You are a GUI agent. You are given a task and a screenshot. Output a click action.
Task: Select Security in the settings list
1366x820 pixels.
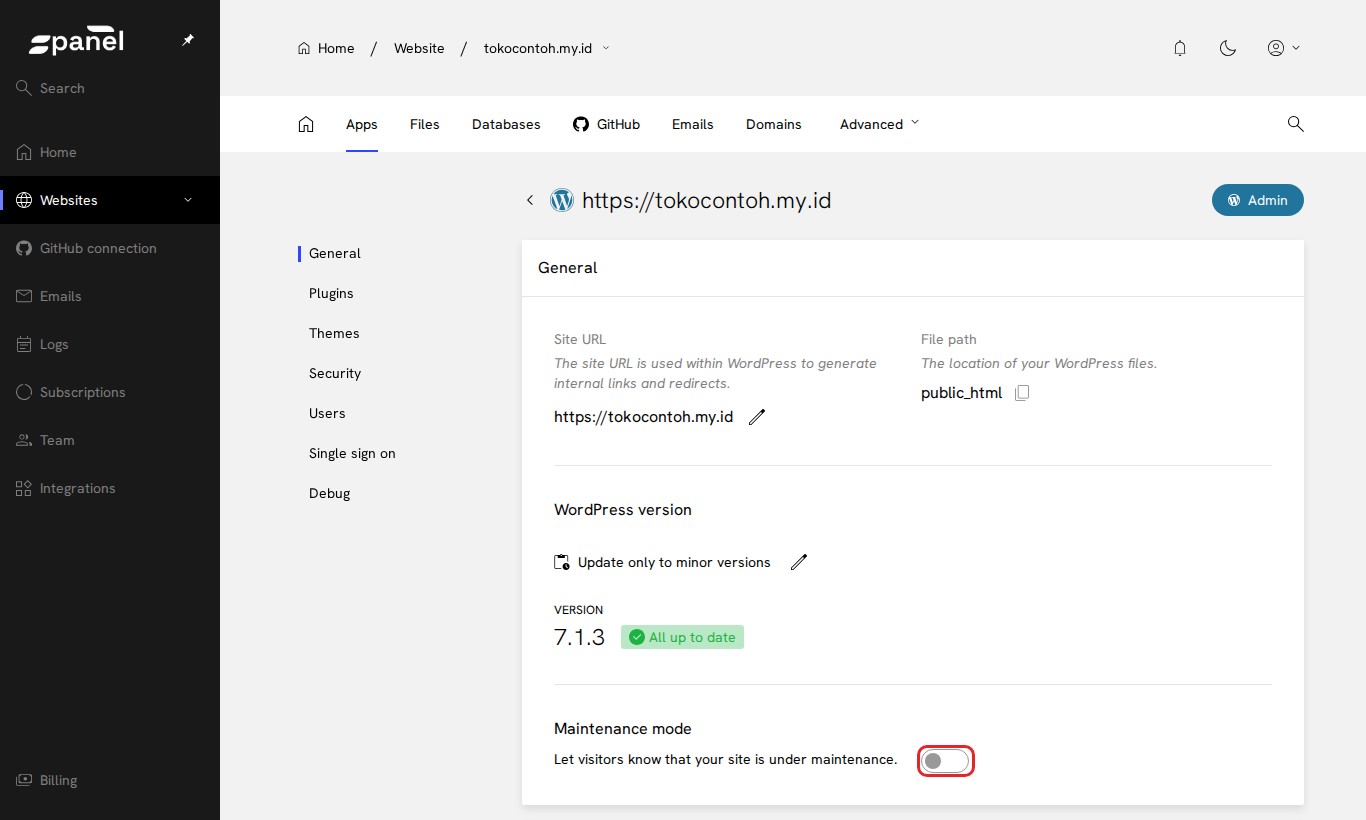[335, 373]
